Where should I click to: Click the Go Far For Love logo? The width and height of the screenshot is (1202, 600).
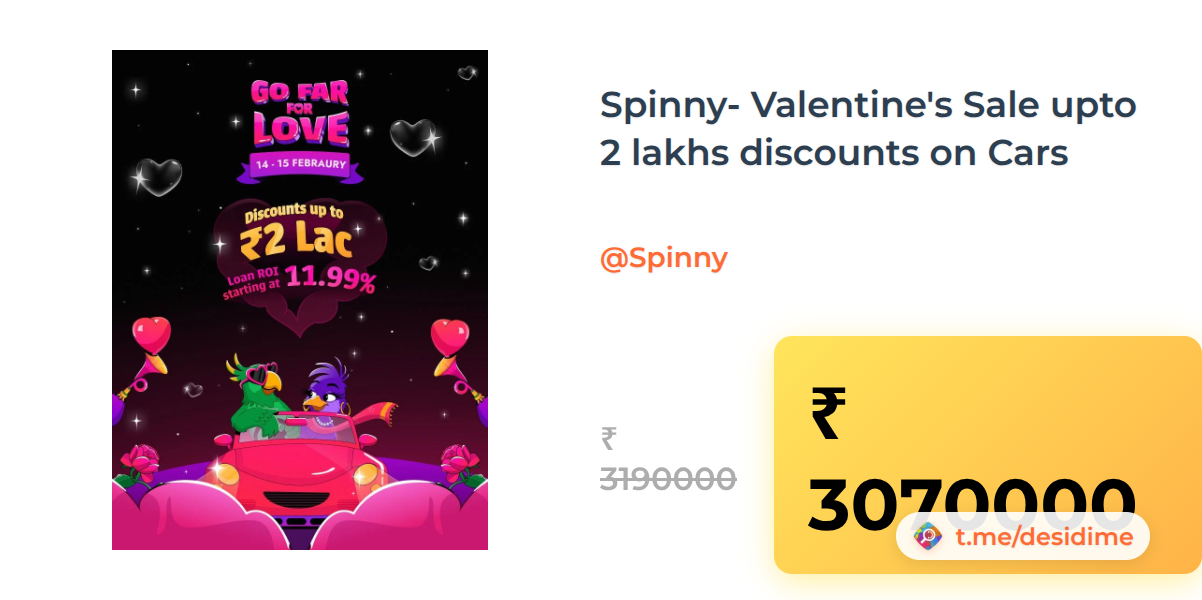[299, 113]
